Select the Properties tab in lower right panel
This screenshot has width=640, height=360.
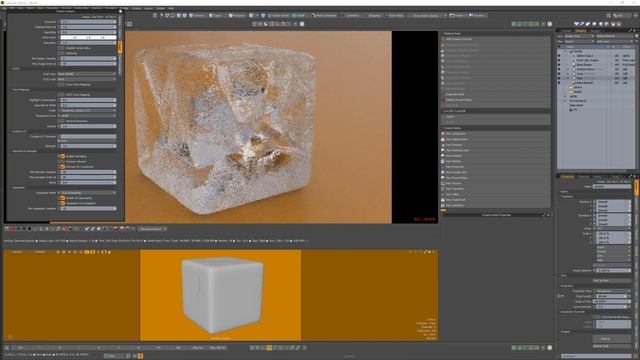567,176
